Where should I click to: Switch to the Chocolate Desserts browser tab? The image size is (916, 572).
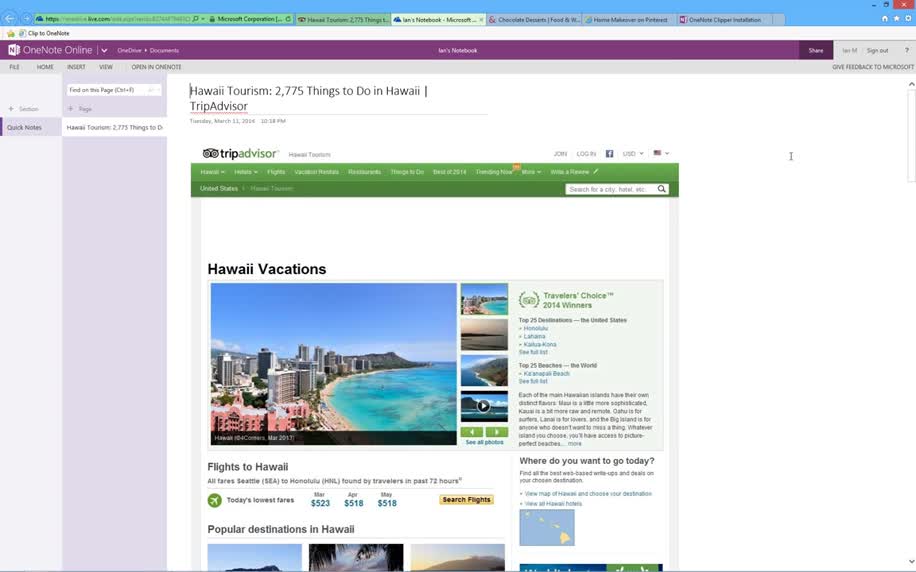(535, 19)
